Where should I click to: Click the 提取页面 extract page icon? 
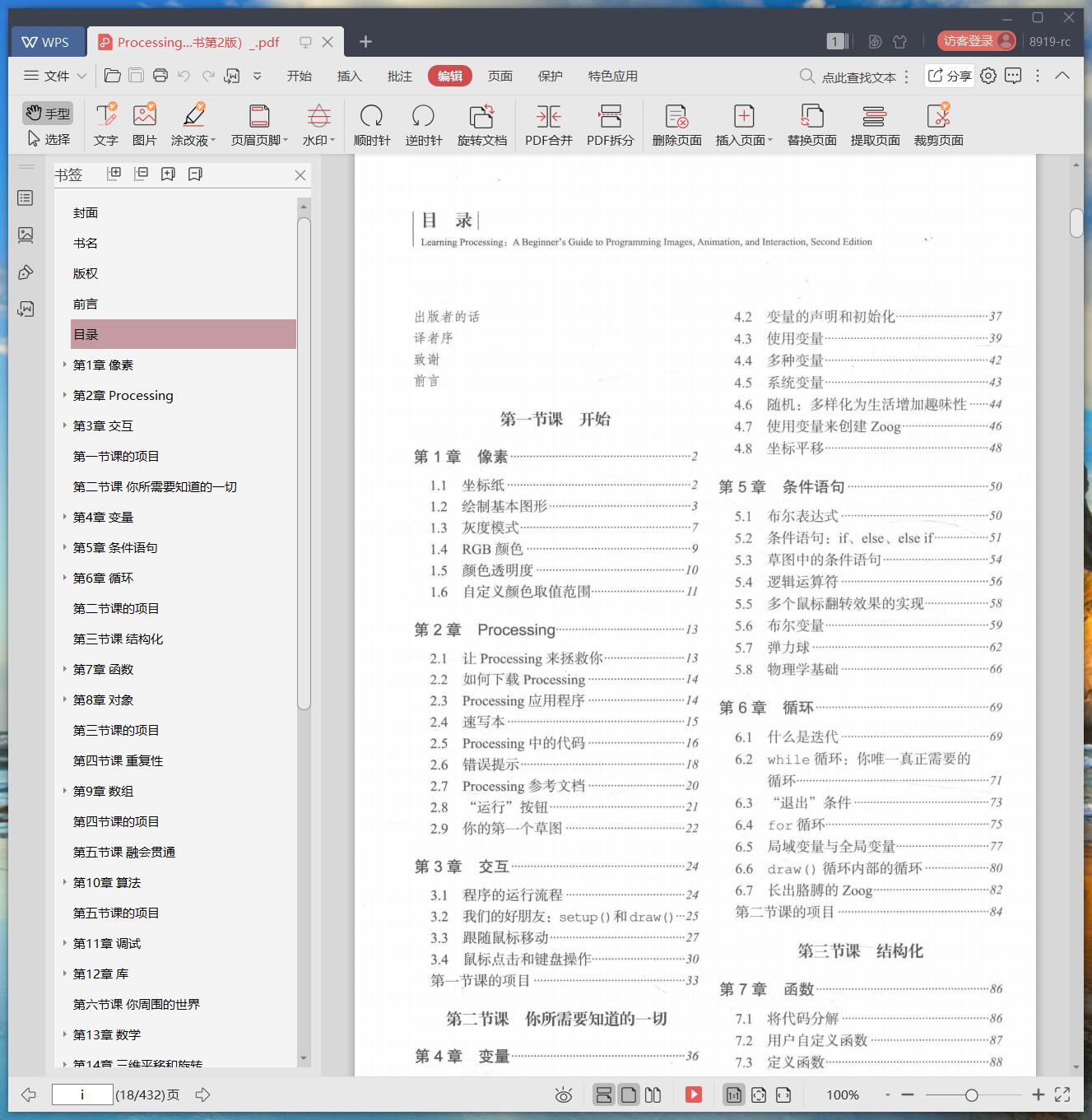coord(875,116)
